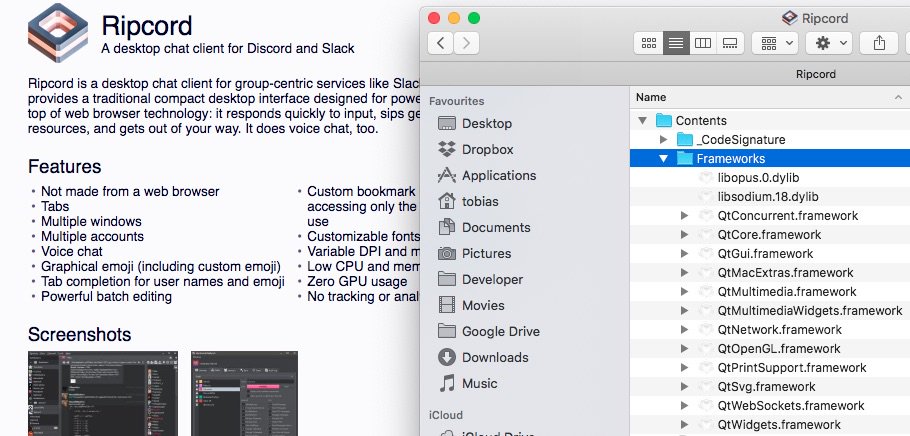The image size is (910, 436).
Task: Toggle sort direction arrow in Name column
Action: click(x=898, y=98)
